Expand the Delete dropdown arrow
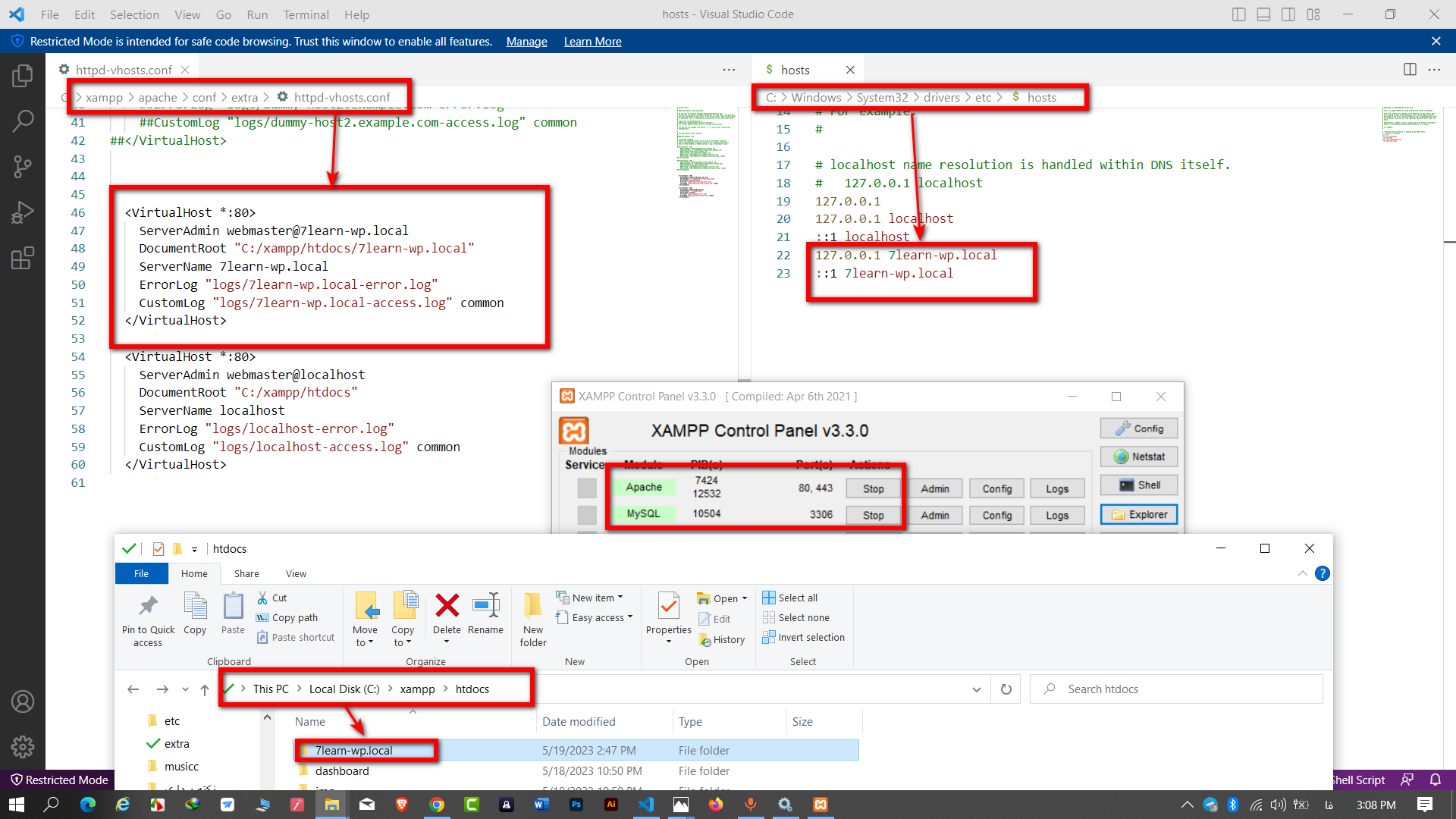This screenshot has width=1456, height=819. tap(447, 642)
